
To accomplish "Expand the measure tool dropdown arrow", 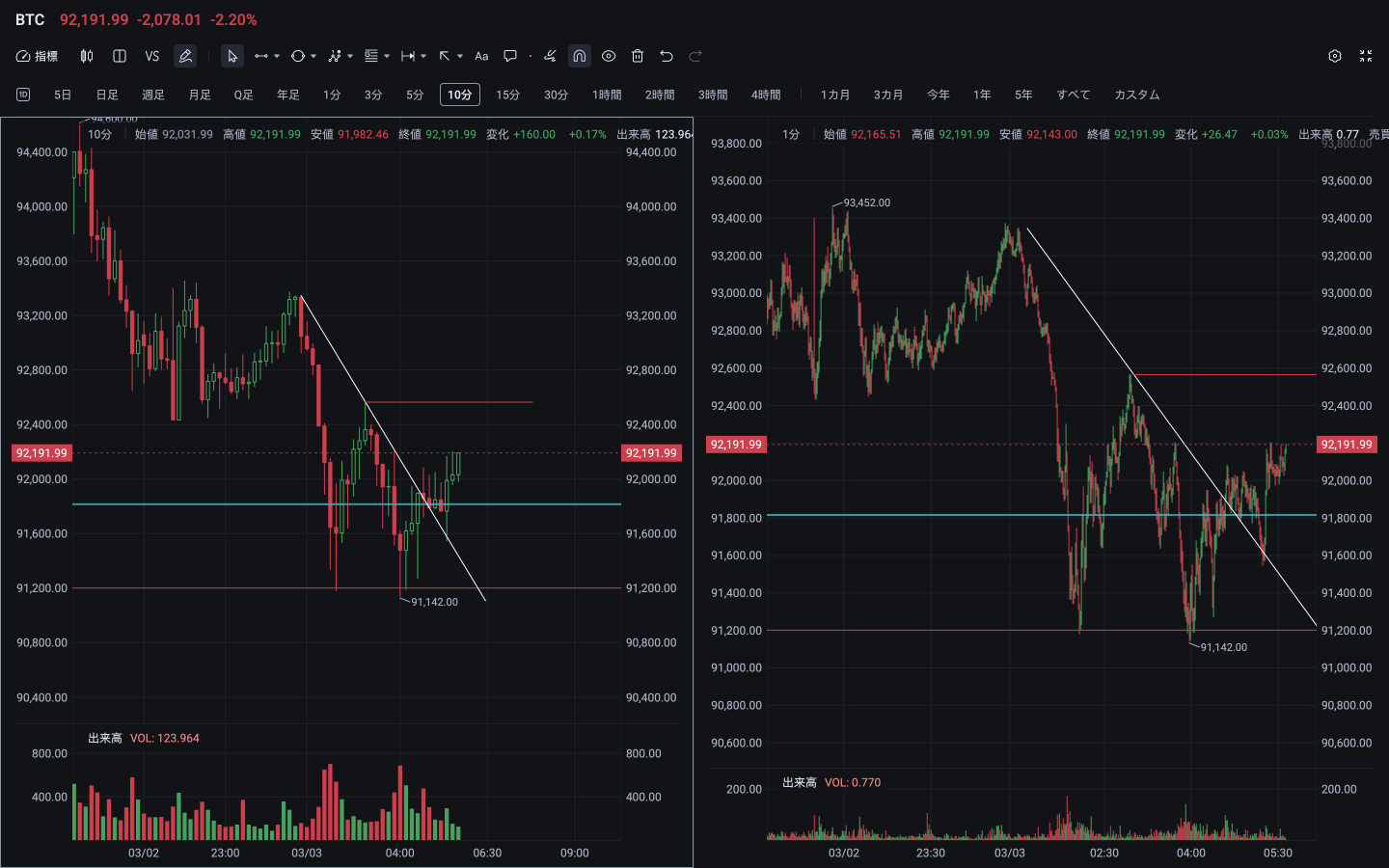I will pyautogui.click(x=423, y=56).
